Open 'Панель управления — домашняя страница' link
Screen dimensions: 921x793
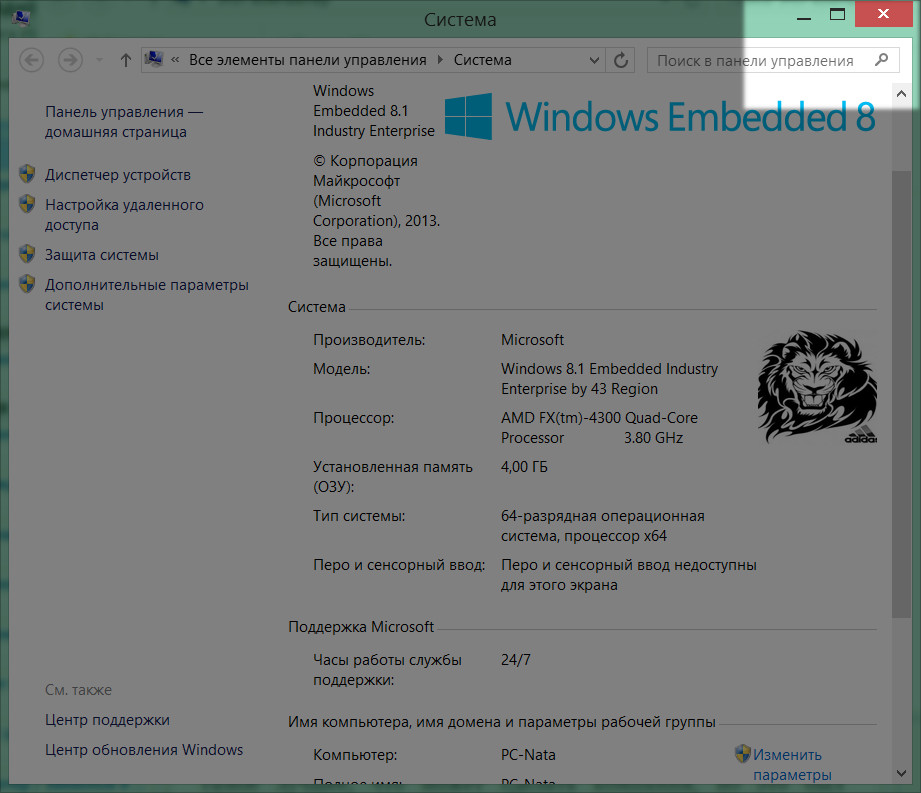(124, 122)
